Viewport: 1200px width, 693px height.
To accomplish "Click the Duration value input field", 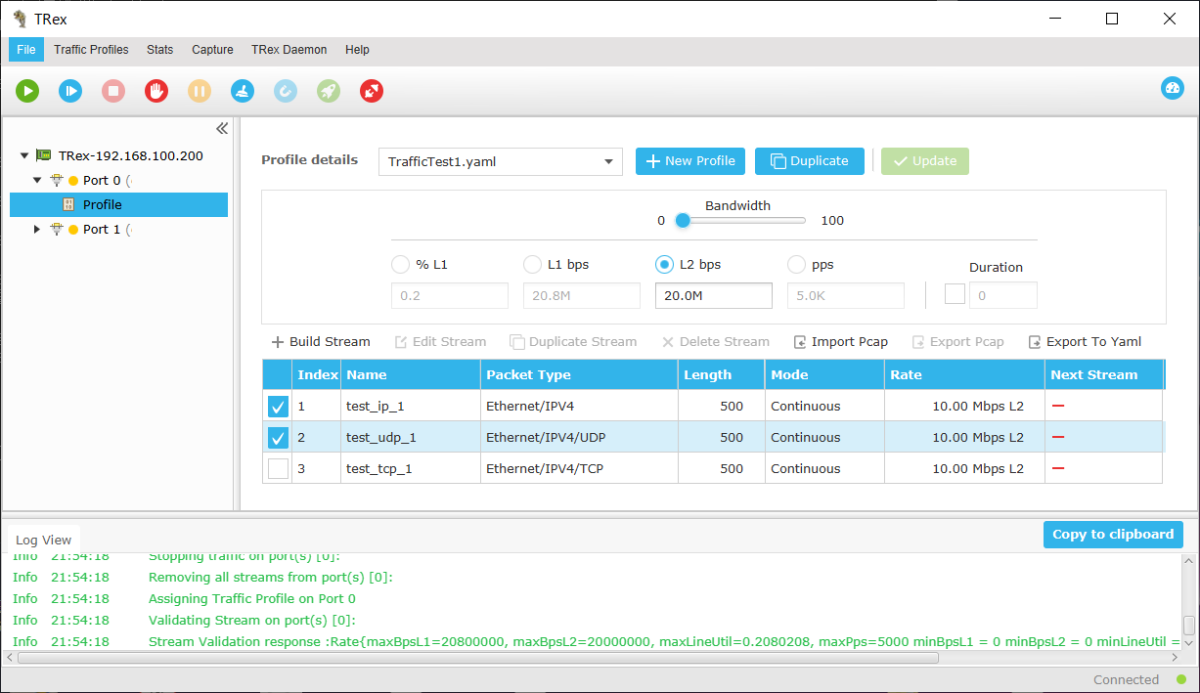I will [1003, 296].
